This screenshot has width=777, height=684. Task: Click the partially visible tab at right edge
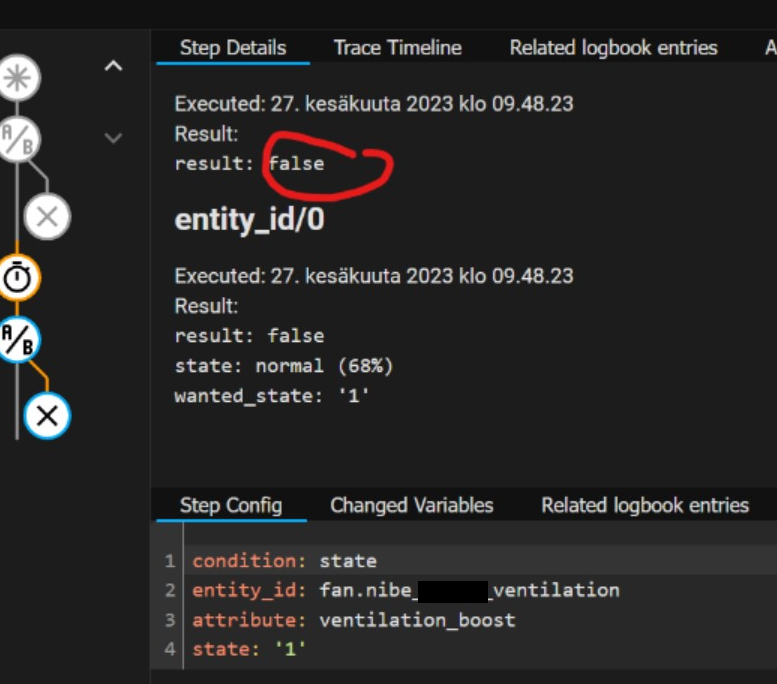(768, 48)
